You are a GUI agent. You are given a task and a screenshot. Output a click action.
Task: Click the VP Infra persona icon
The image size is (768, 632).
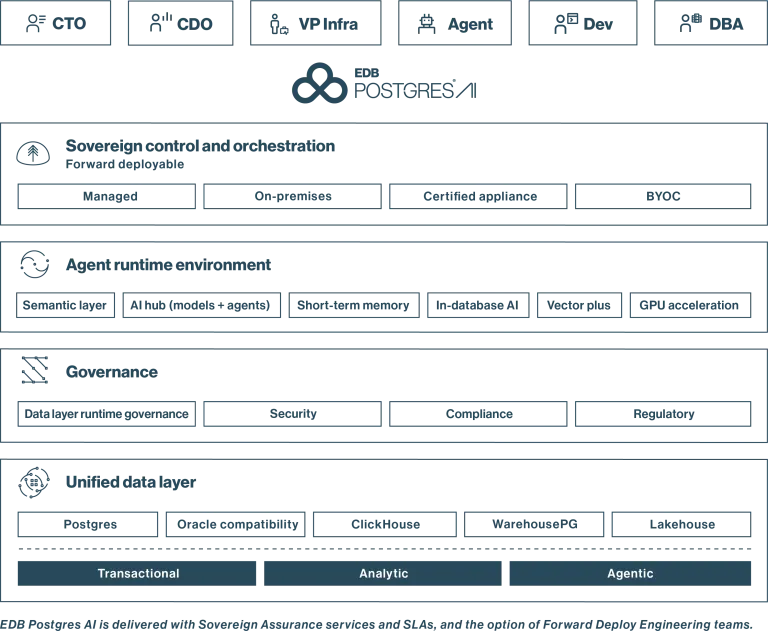[279, 24]
